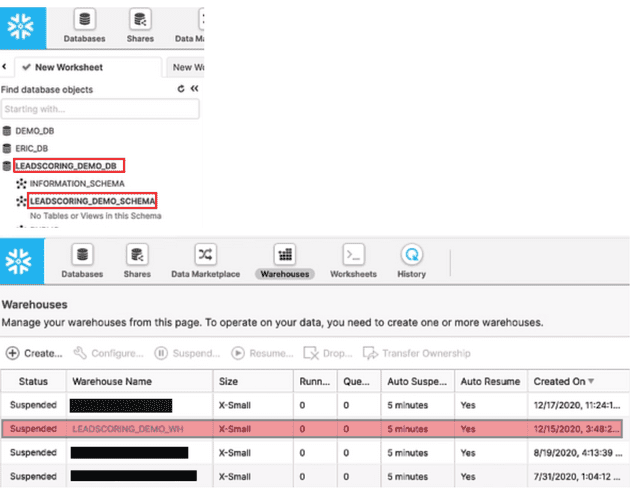Collapse the object browser with the double chevron
Image resolution: width=630 pixels, height=488 pixels.
click(194, 88)
